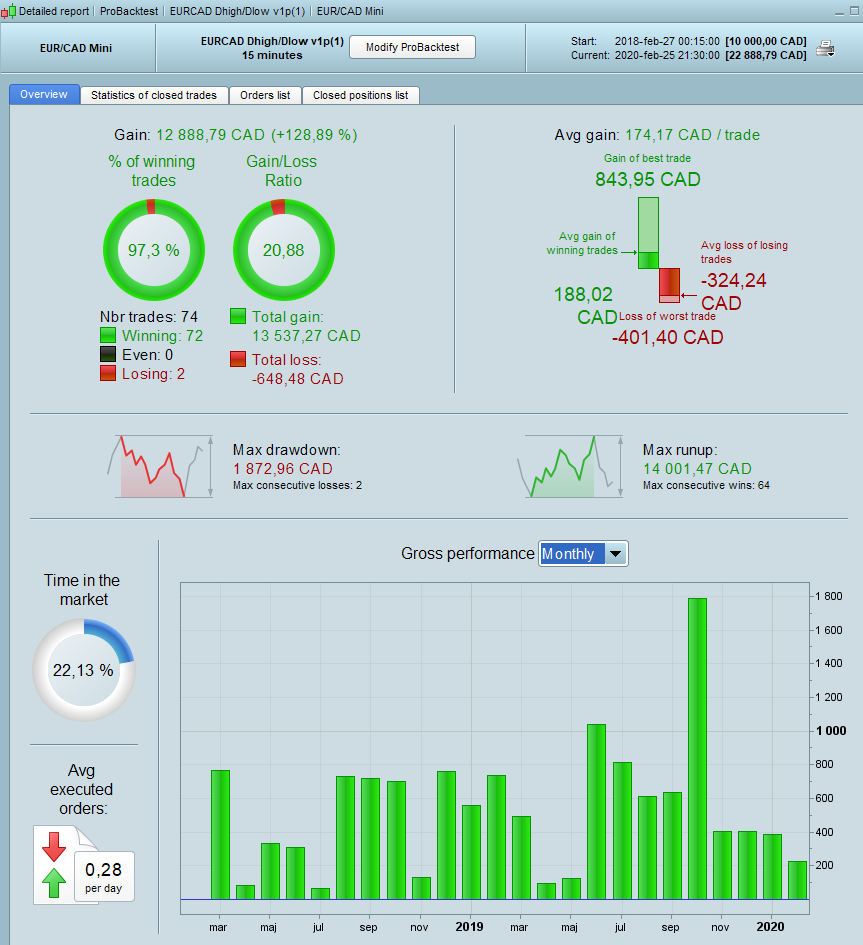863x945 pixels.
Task: Open the Closed positions list tab
Action: pos(360,95)
